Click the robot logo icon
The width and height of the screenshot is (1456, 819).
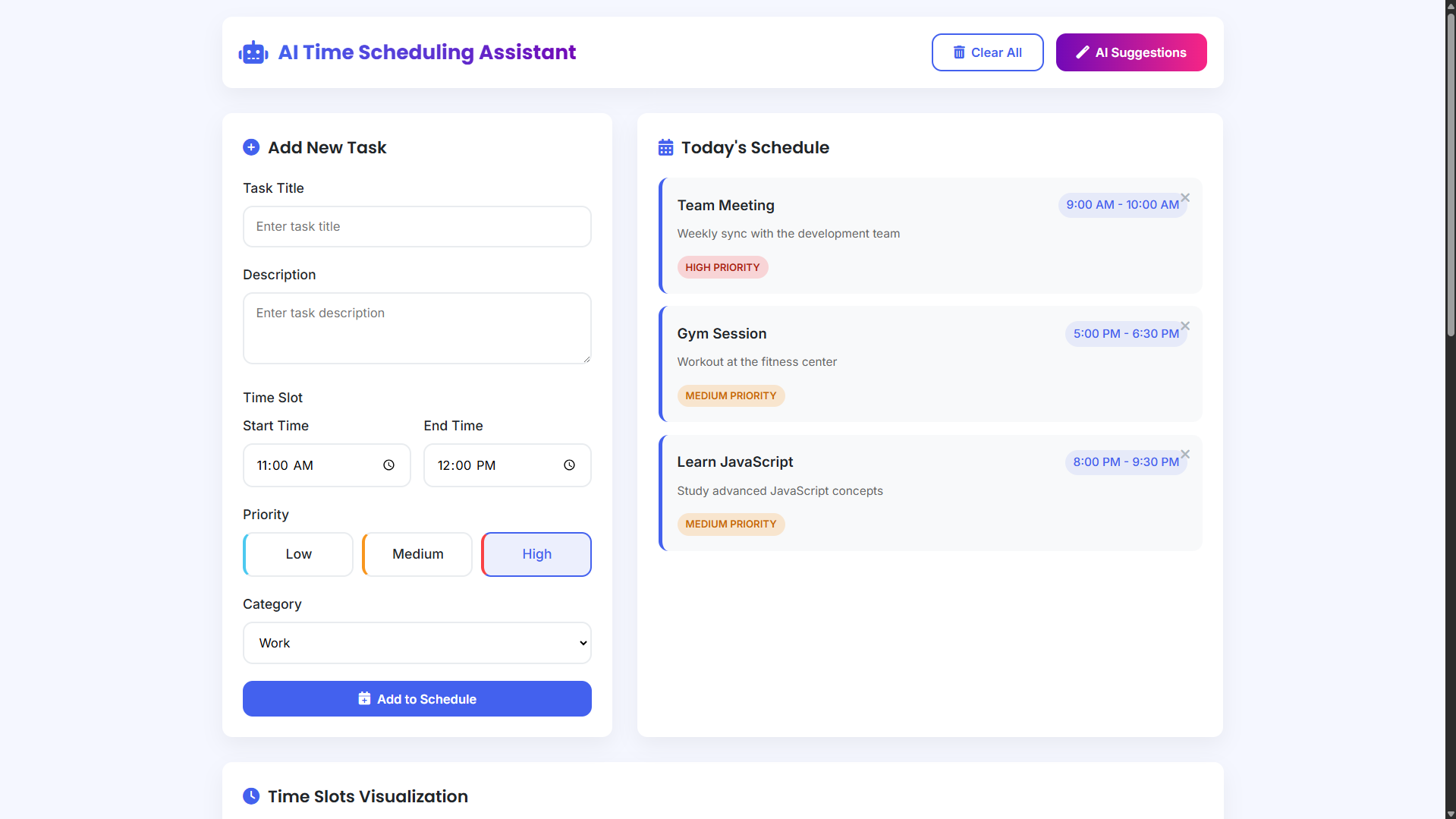tap(253, 52)
